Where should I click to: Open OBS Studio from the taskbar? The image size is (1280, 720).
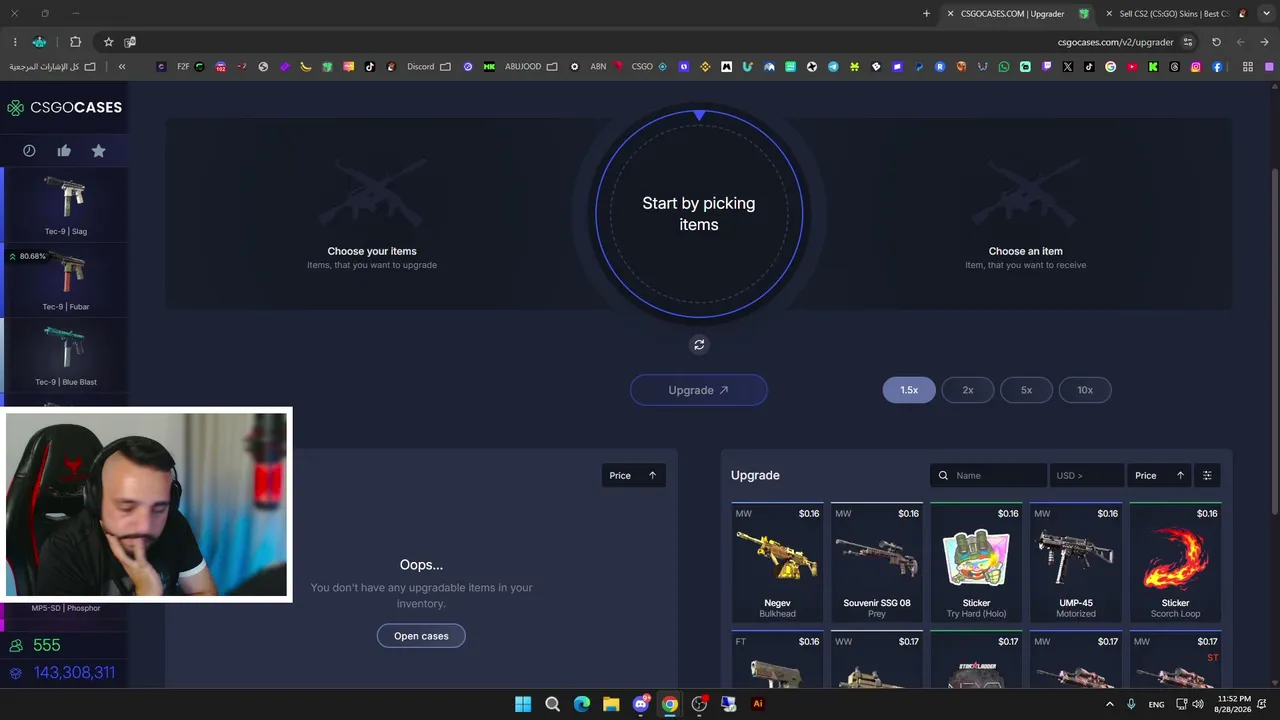click(x=699, y=704)
